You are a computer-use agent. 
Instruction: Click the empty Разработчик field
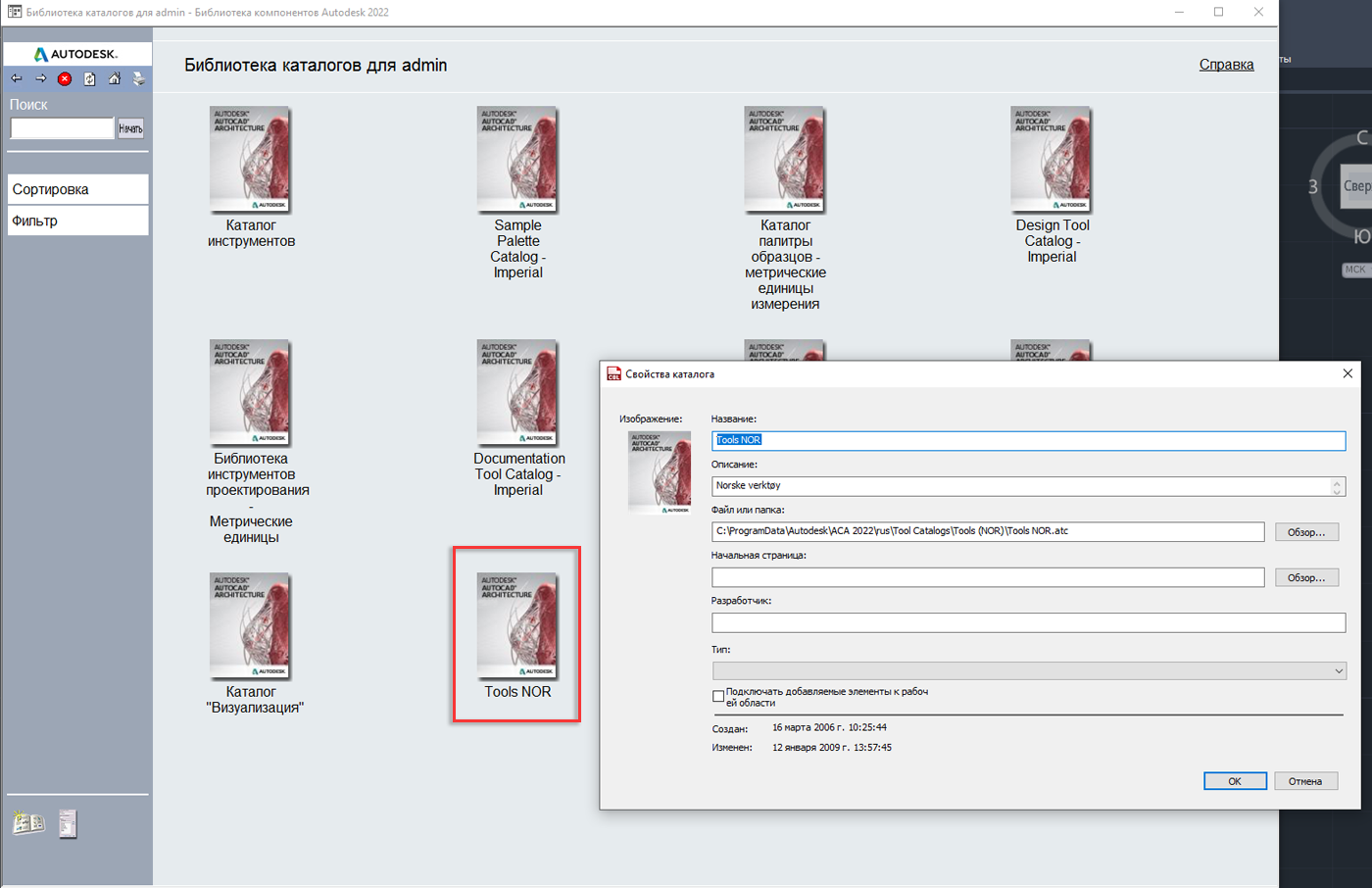coord(1029,622)
